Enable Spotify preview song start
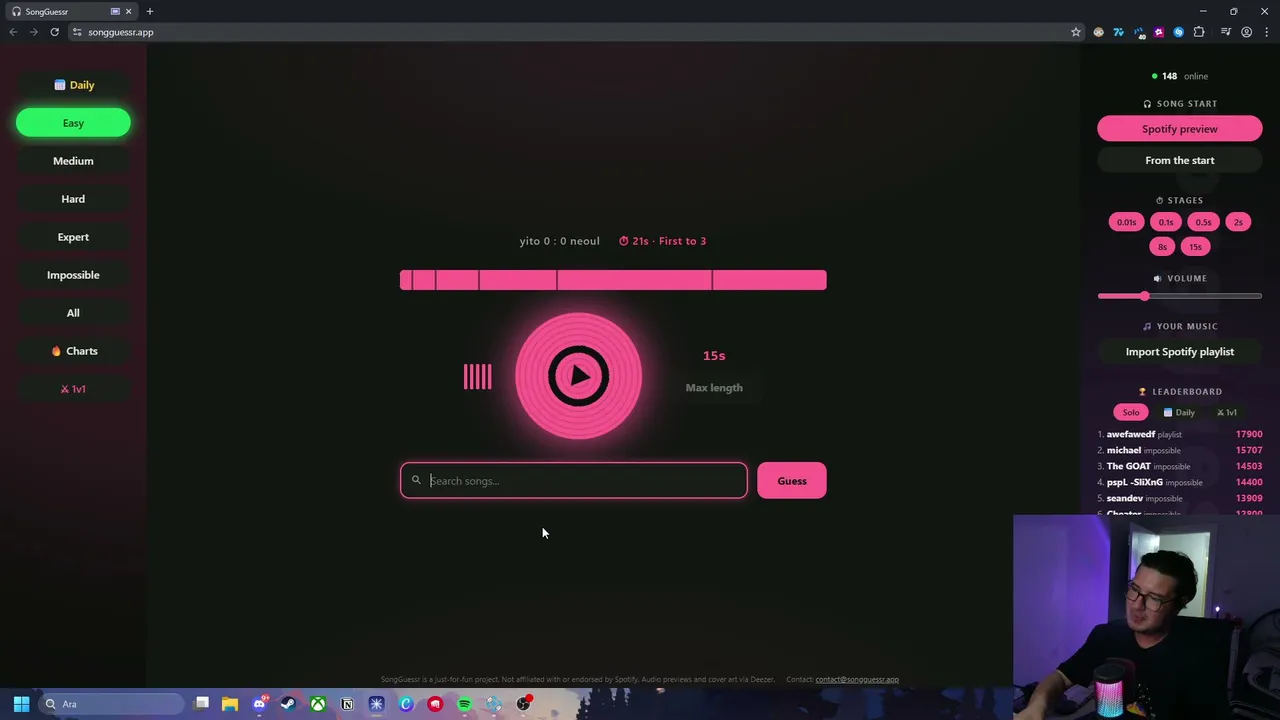Screen dimensions: 1280x720 [x=1180, y=129]
